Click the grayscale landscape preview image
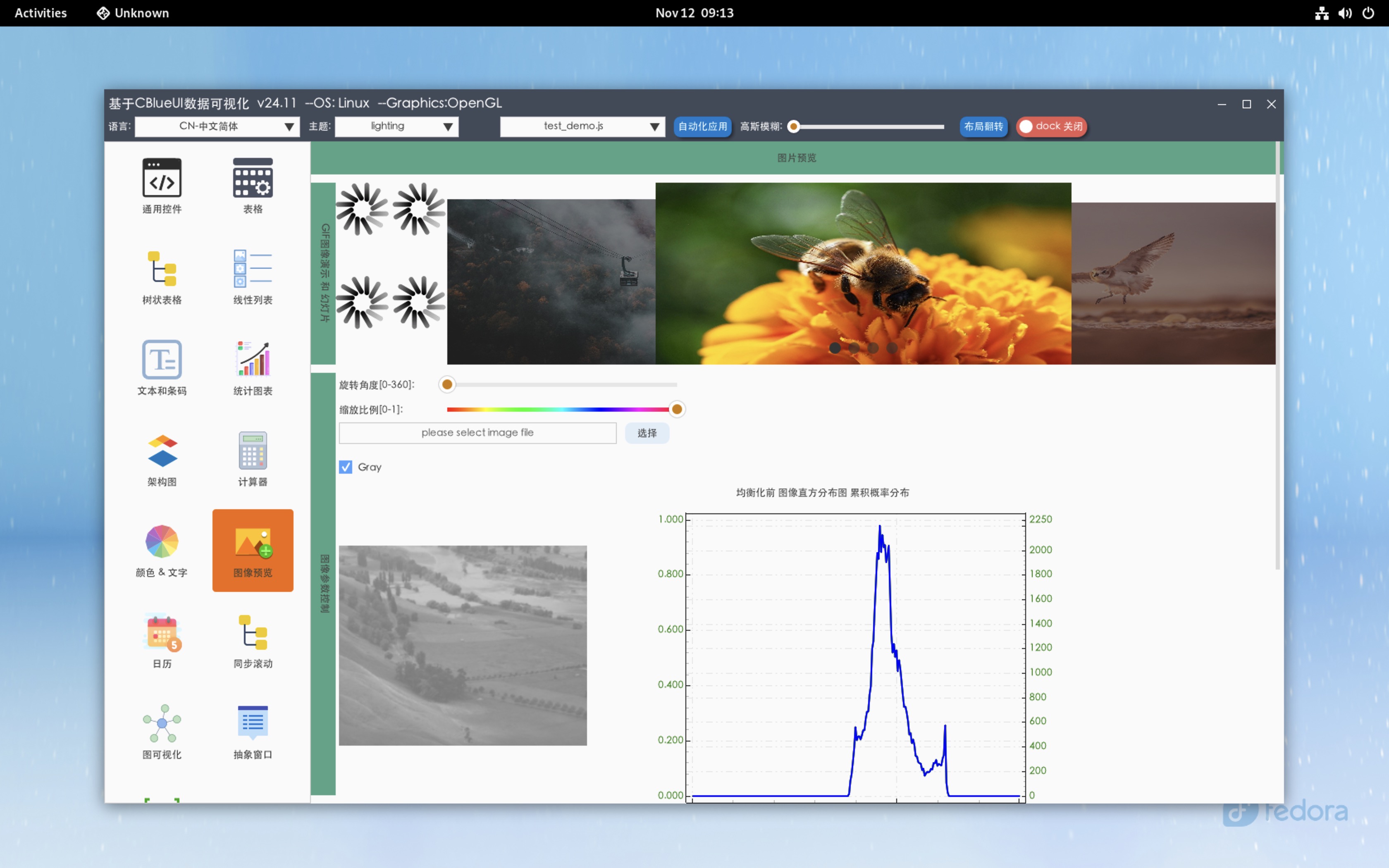1389x868 pixels. pos(463,645)
